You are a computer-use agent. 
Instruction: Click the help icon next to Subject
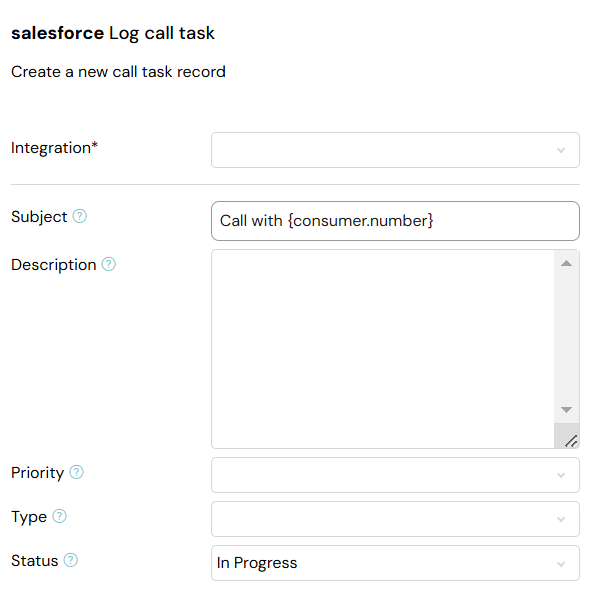pos(80,216)
